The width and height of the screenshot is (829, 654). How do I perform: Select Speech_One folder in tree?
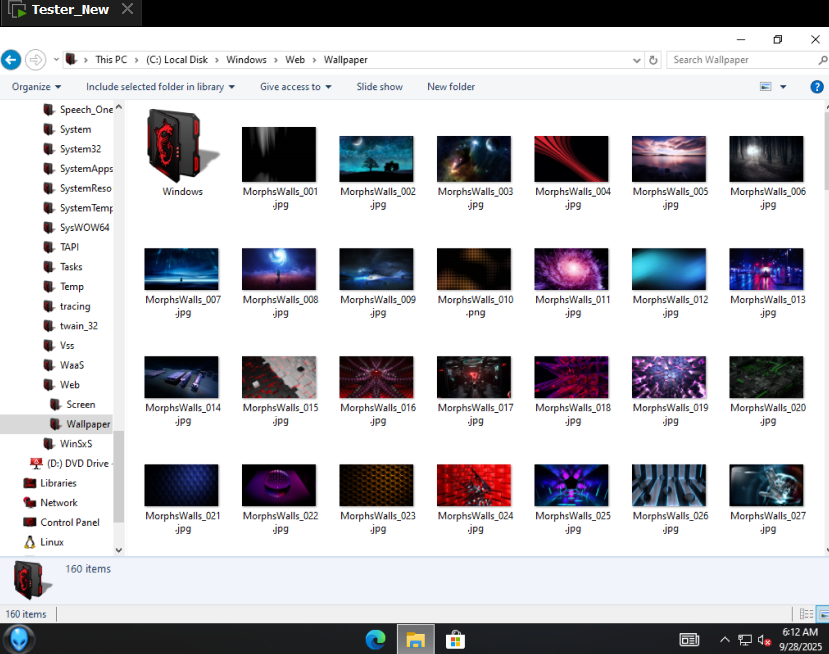pyautogui.click(x=86, y=109)
